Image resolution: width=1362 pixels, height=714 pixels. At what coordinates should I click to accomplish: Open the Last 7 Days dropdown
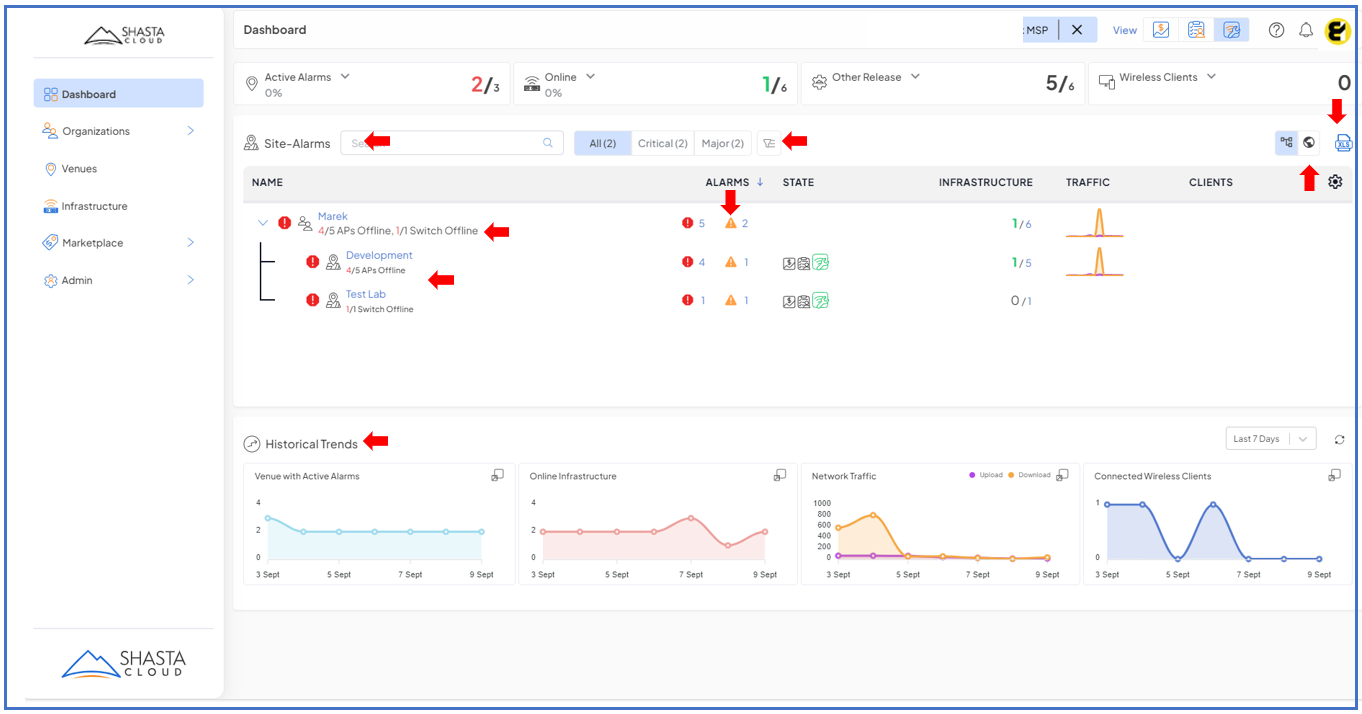click(1271, 439)
